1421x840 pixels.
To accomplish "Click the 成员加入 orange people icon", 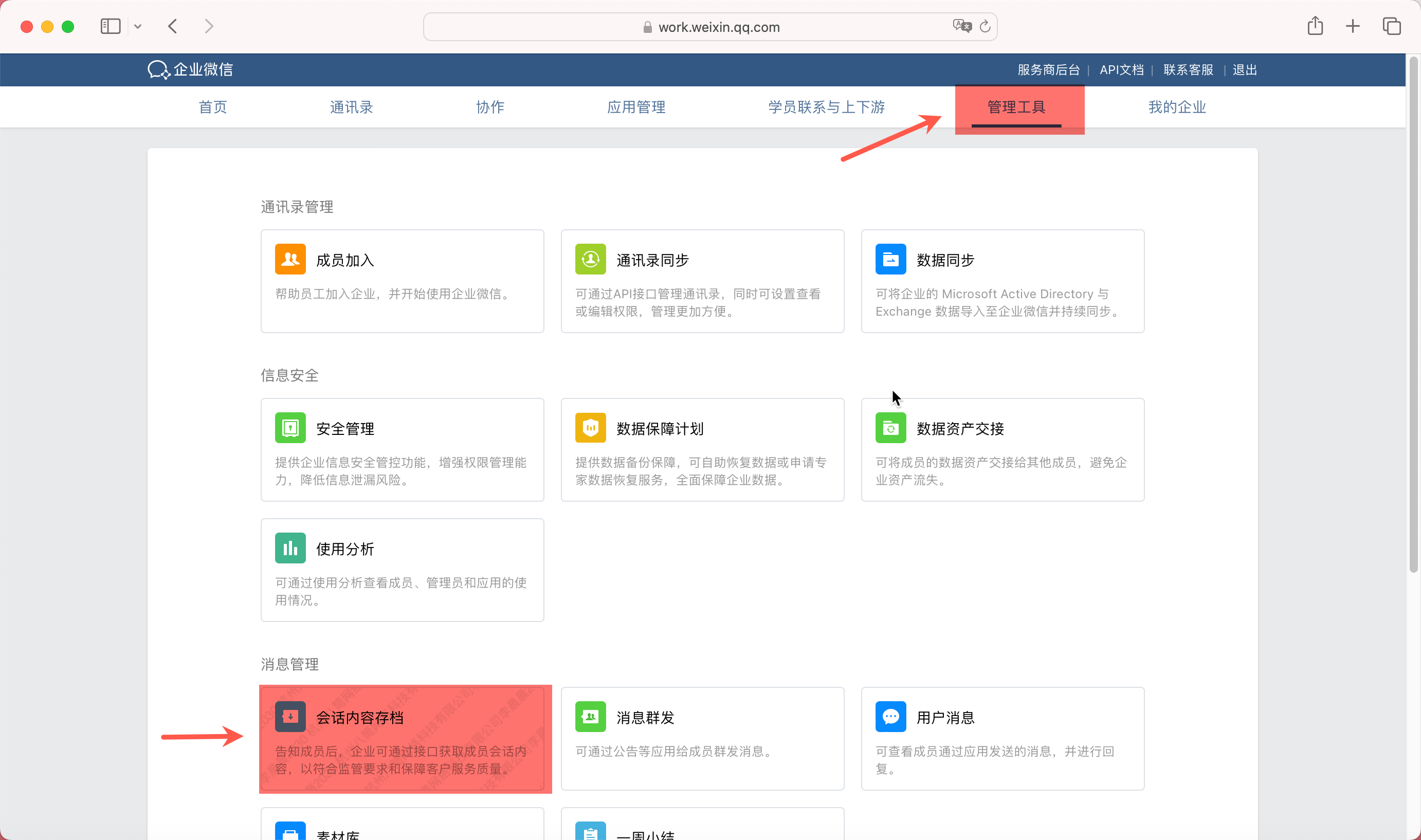I will (290, 259).
